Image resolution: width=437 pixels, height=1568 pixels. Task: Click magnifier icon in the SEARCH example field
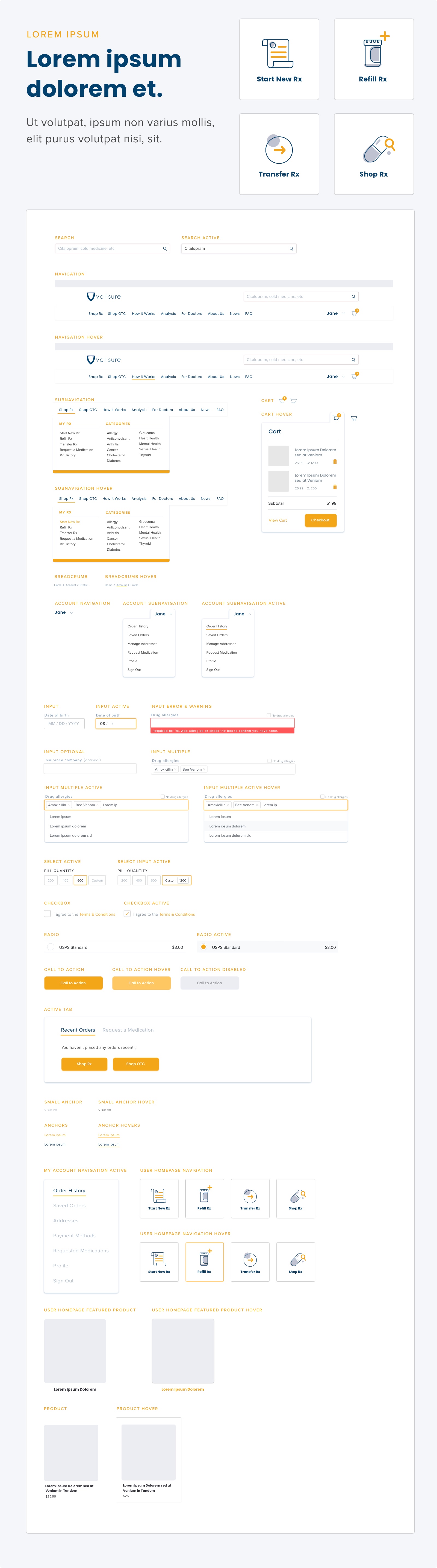click(164, 248)
